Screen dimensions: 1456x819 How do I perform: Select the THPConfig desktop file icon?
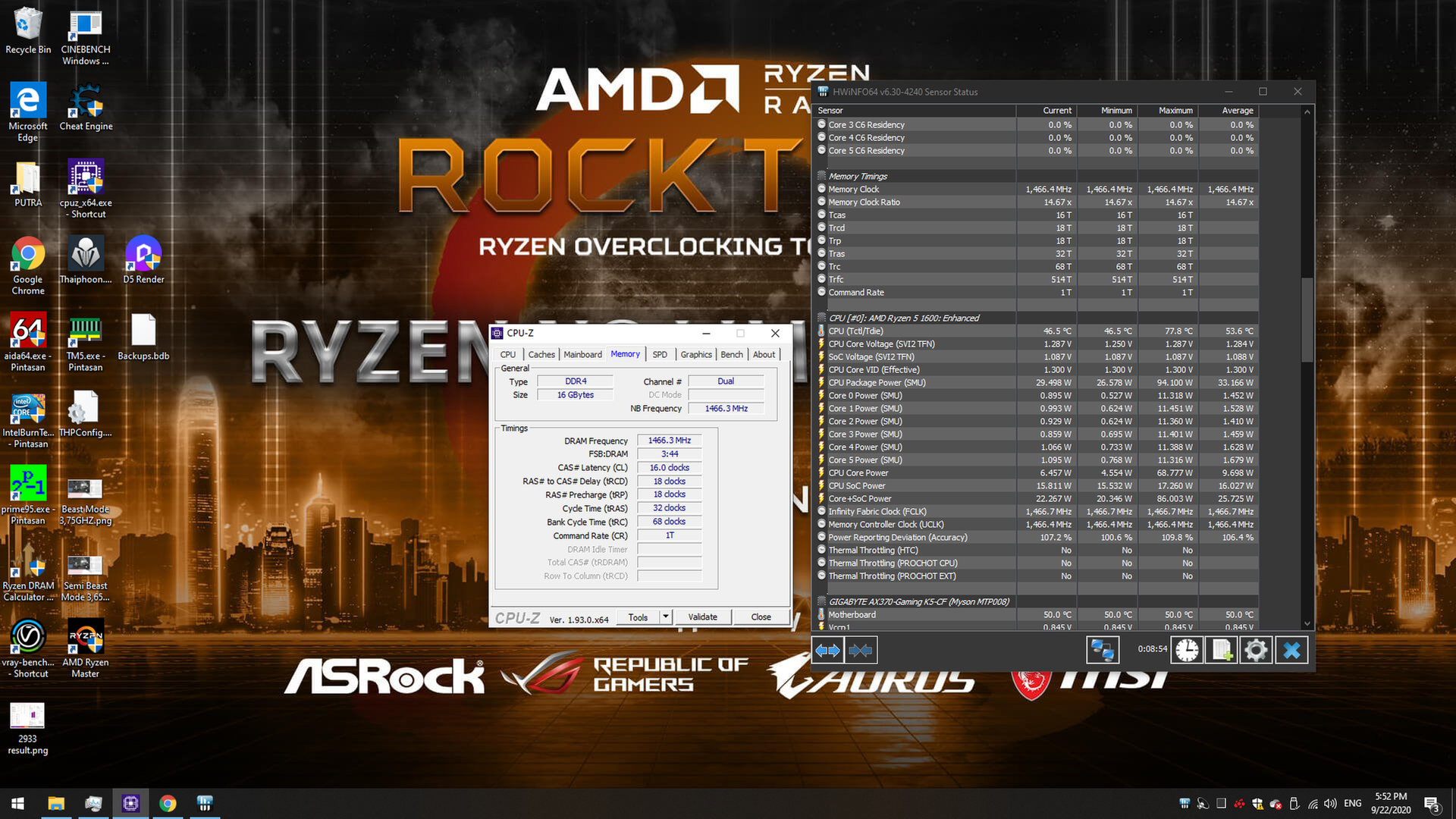tap(86, 414)
